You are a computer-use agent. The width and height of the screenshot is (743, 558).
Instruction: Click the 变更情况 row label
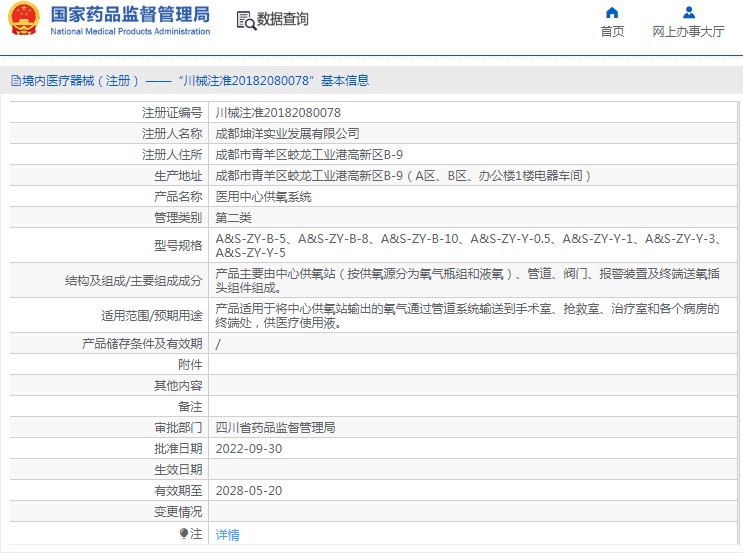(x=178, y=512)
